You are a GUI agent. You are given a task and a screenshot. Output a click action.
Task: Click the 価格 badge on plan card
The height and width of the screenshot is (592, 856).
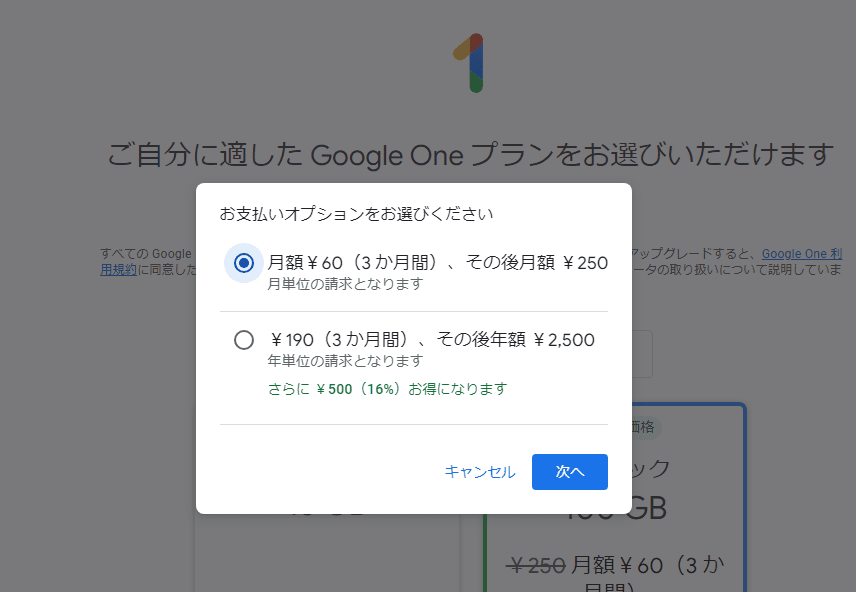[646, 427]
